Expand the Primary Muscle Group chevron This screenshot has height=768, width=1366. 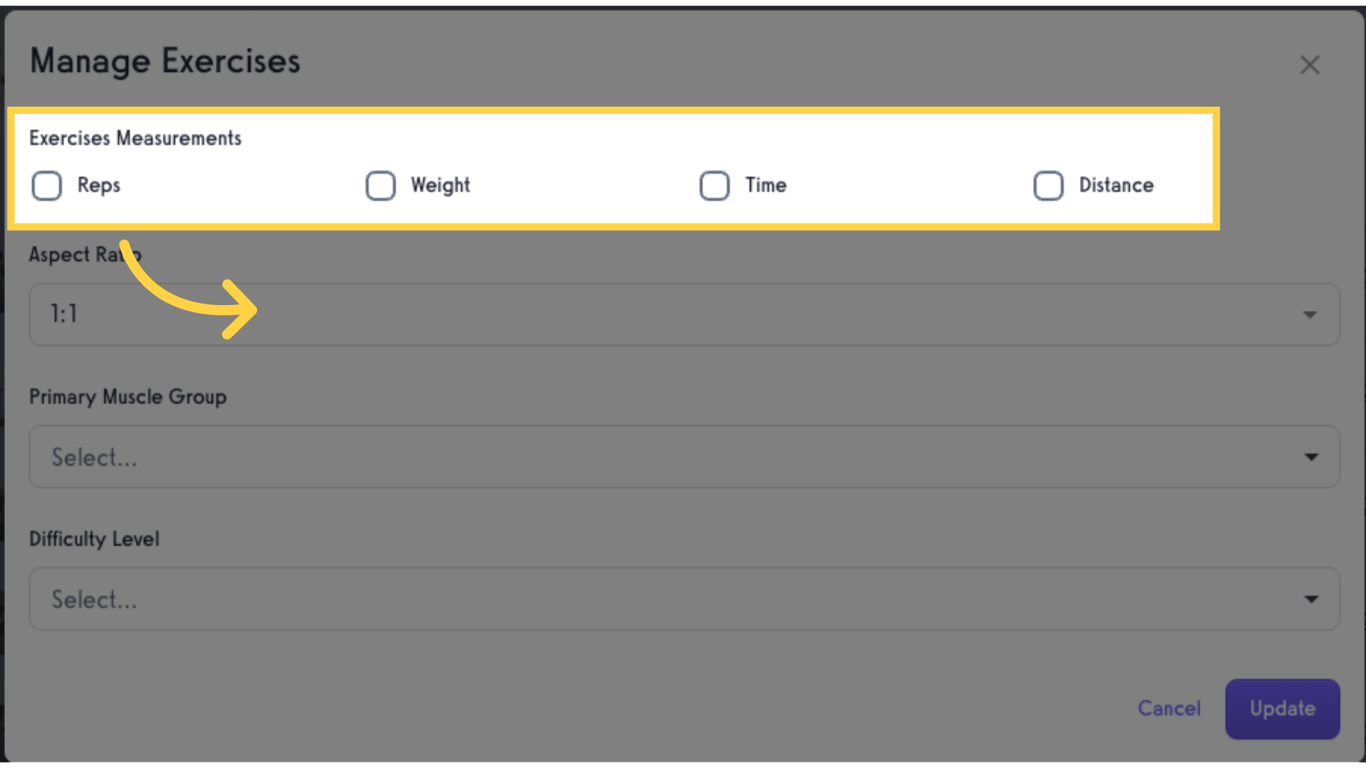1310,456
